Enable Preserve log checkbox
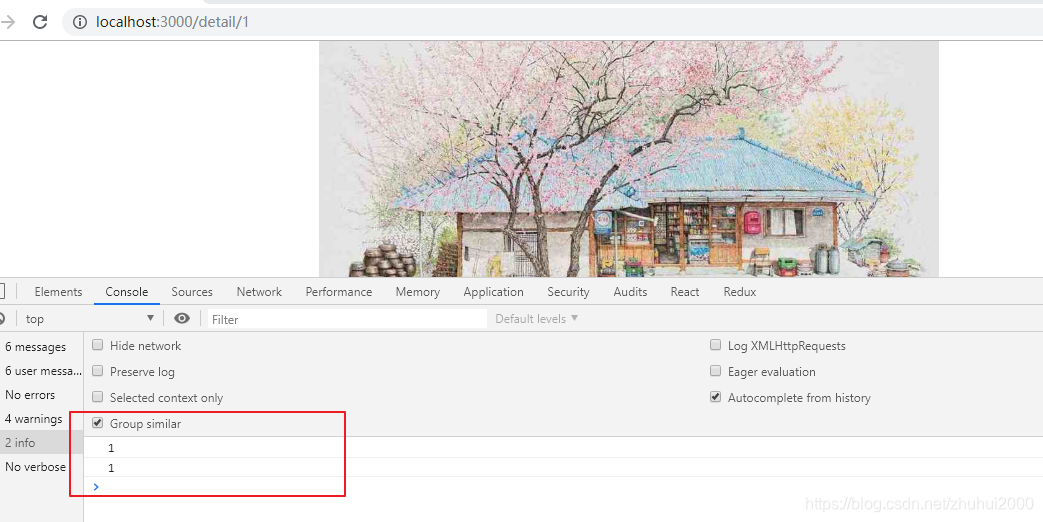 point(98,371)
